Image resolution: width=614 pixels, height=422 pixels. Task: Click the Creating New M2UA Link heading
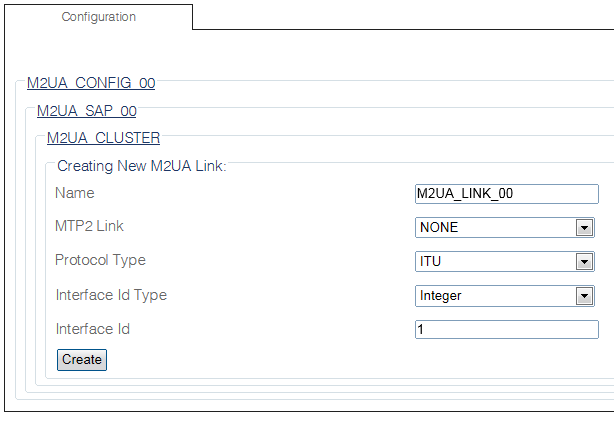coord(142,166)
